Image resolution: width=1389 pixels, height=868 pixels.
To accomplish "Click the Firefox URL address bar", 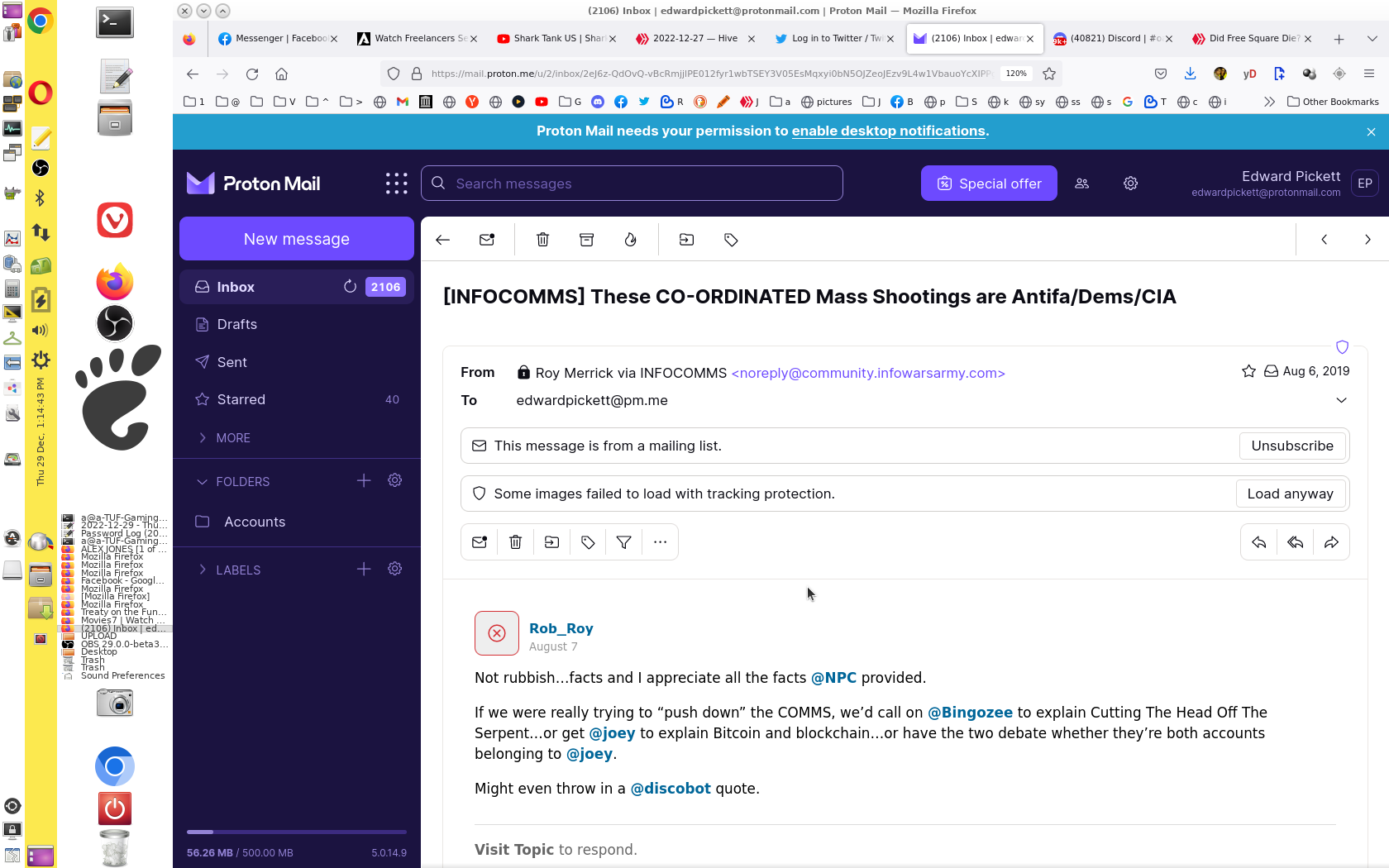I will 709,74.
